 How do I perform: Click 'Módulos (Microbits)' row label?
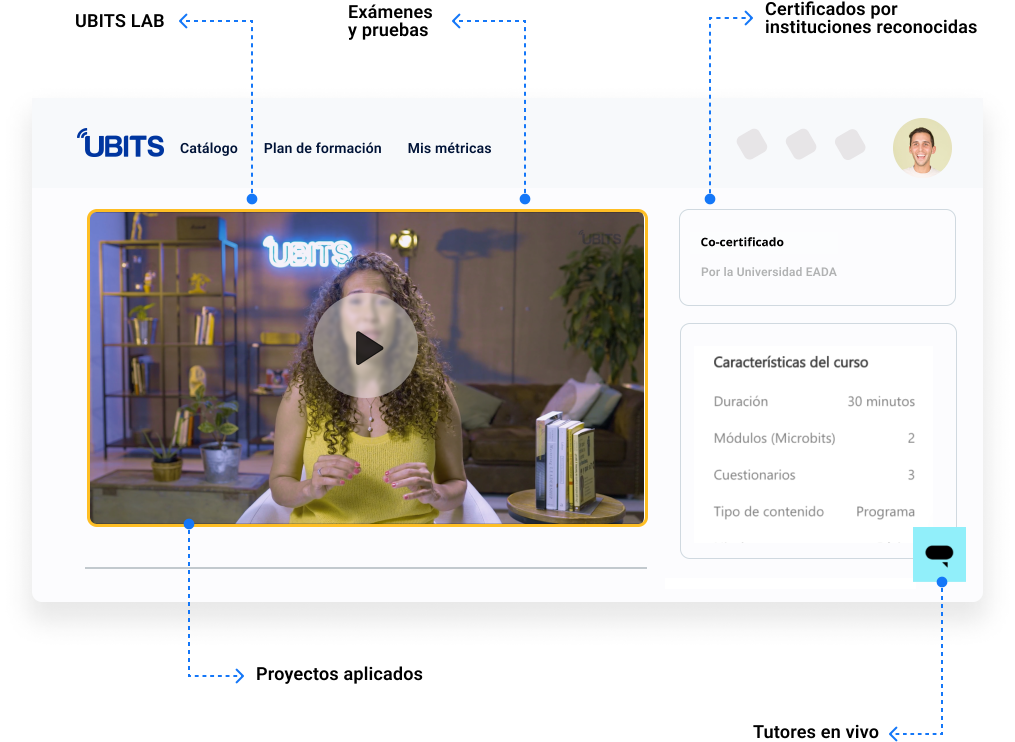point(774,438)
